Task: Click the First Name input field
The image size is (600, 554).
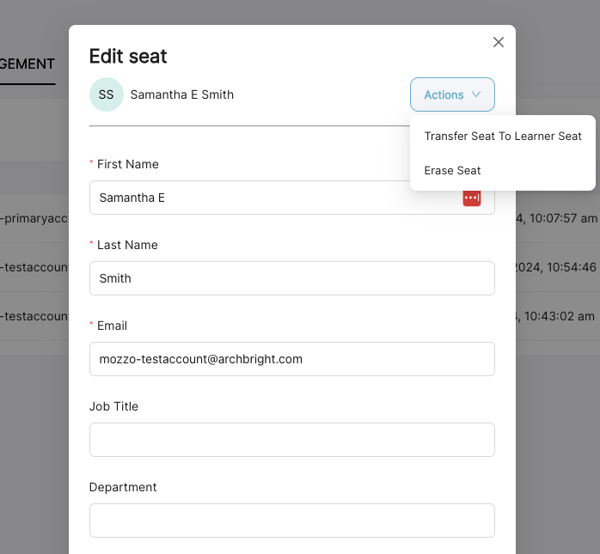Action: coord(292,198)
